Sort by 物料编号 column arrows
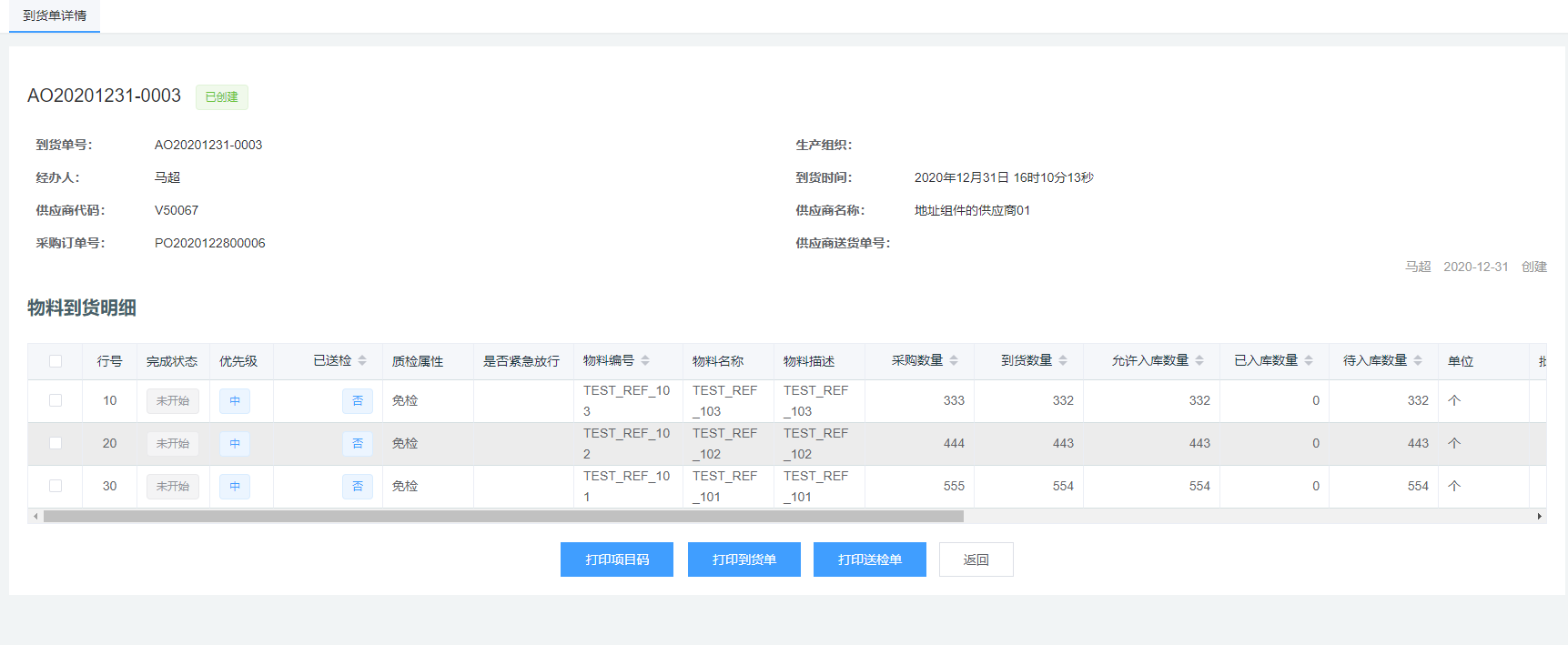Image resolution: width=1568 pixels, height=645 pixels. click(645, 361)
